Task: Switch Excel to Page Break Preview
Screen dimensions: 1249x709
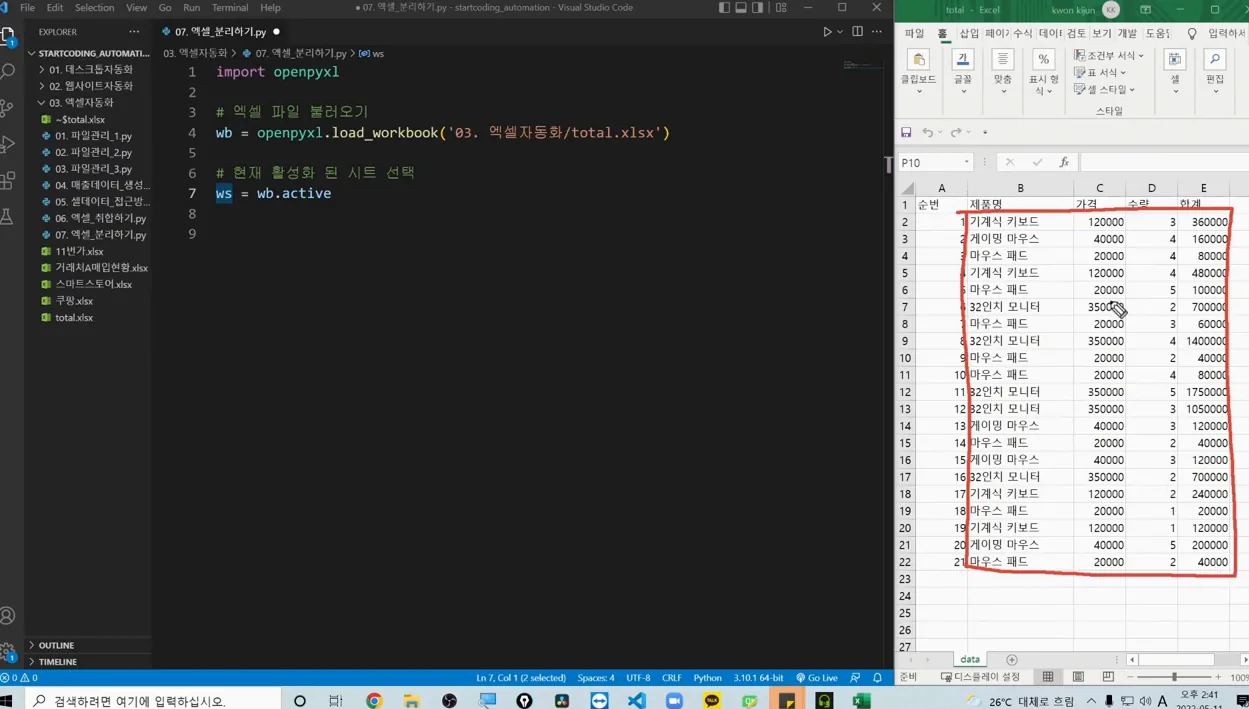Action: 1108,677
